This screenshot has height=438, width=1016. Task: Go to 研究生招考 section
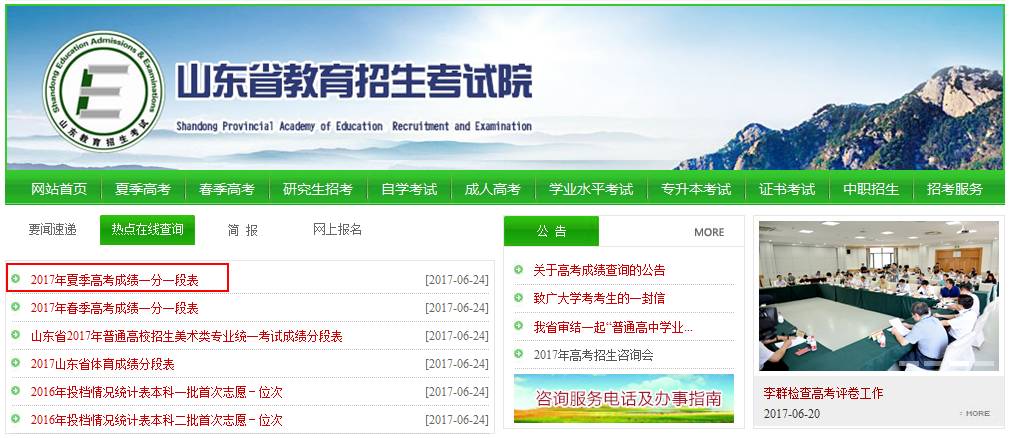[x=317, y=189]
